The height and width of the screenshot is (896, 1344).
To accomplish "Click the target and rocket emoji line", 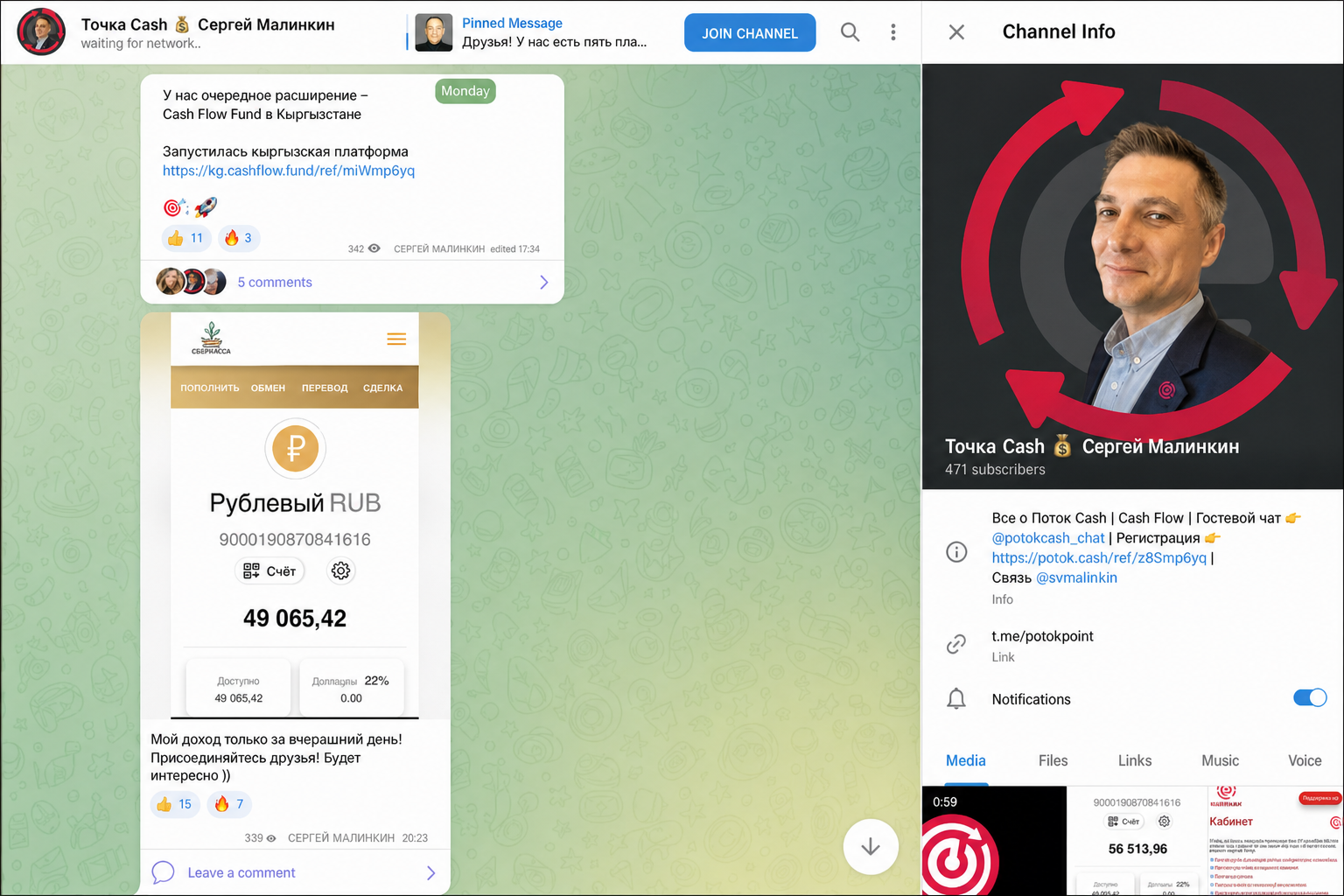I will pos(190,207).
